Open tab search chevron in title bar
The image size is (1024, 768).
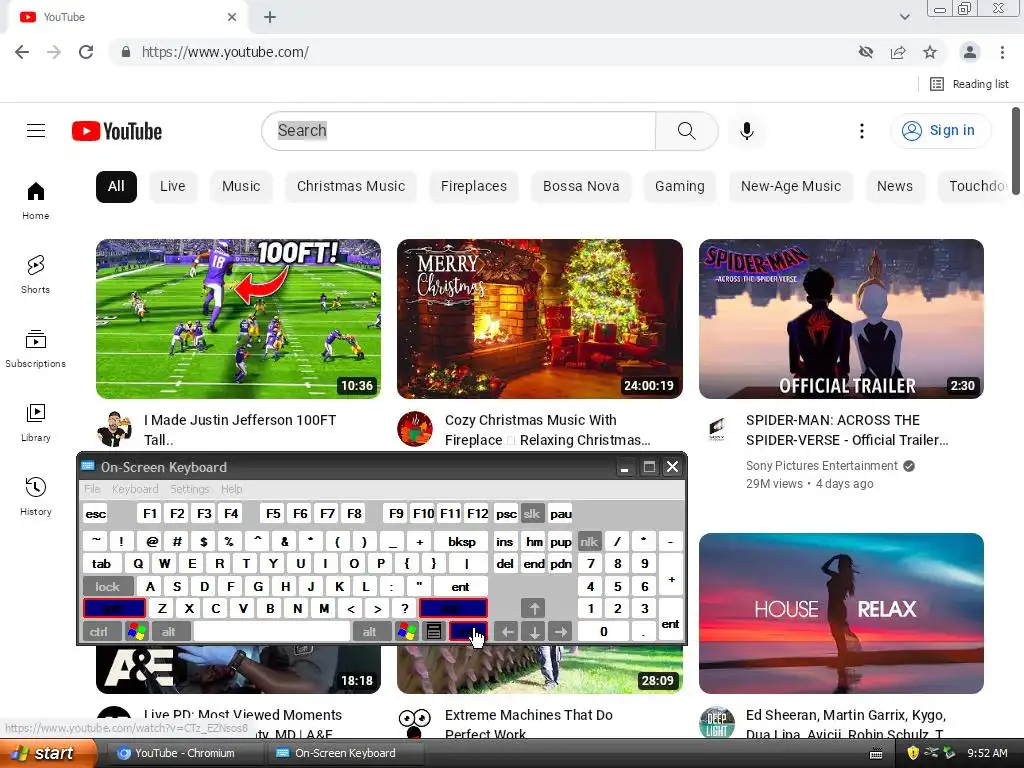tap(904, 17)
